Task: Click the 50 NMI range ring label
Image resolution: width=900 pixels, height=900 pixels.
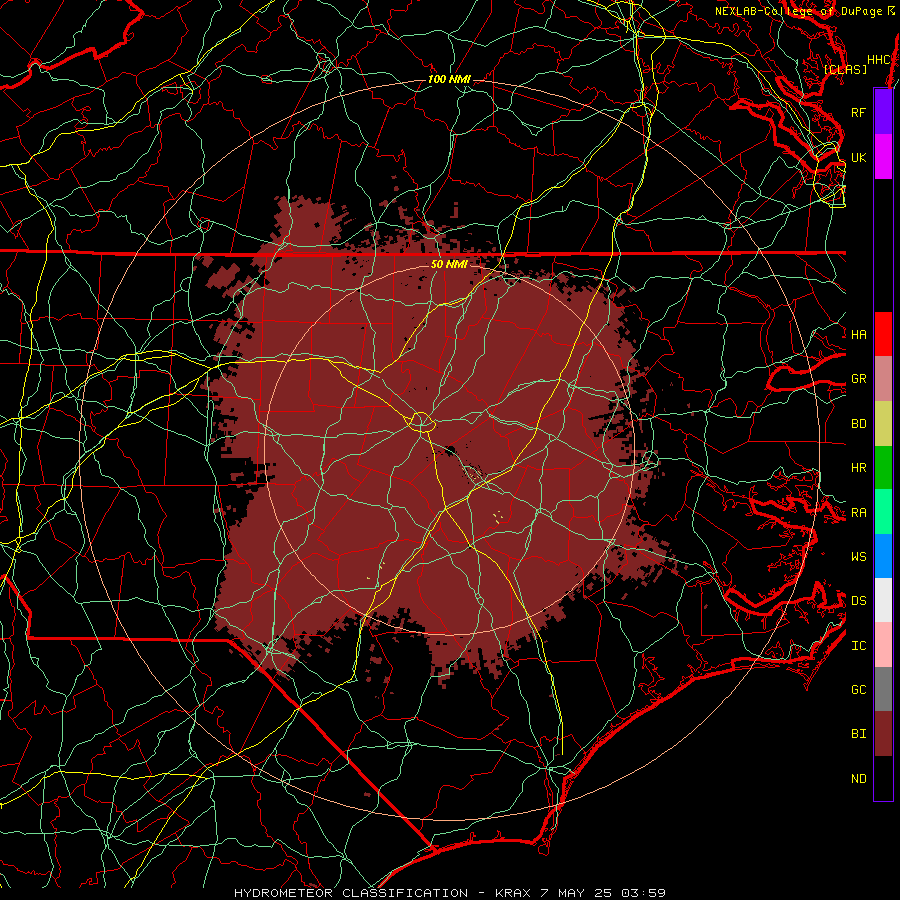Action: point(449,264)
